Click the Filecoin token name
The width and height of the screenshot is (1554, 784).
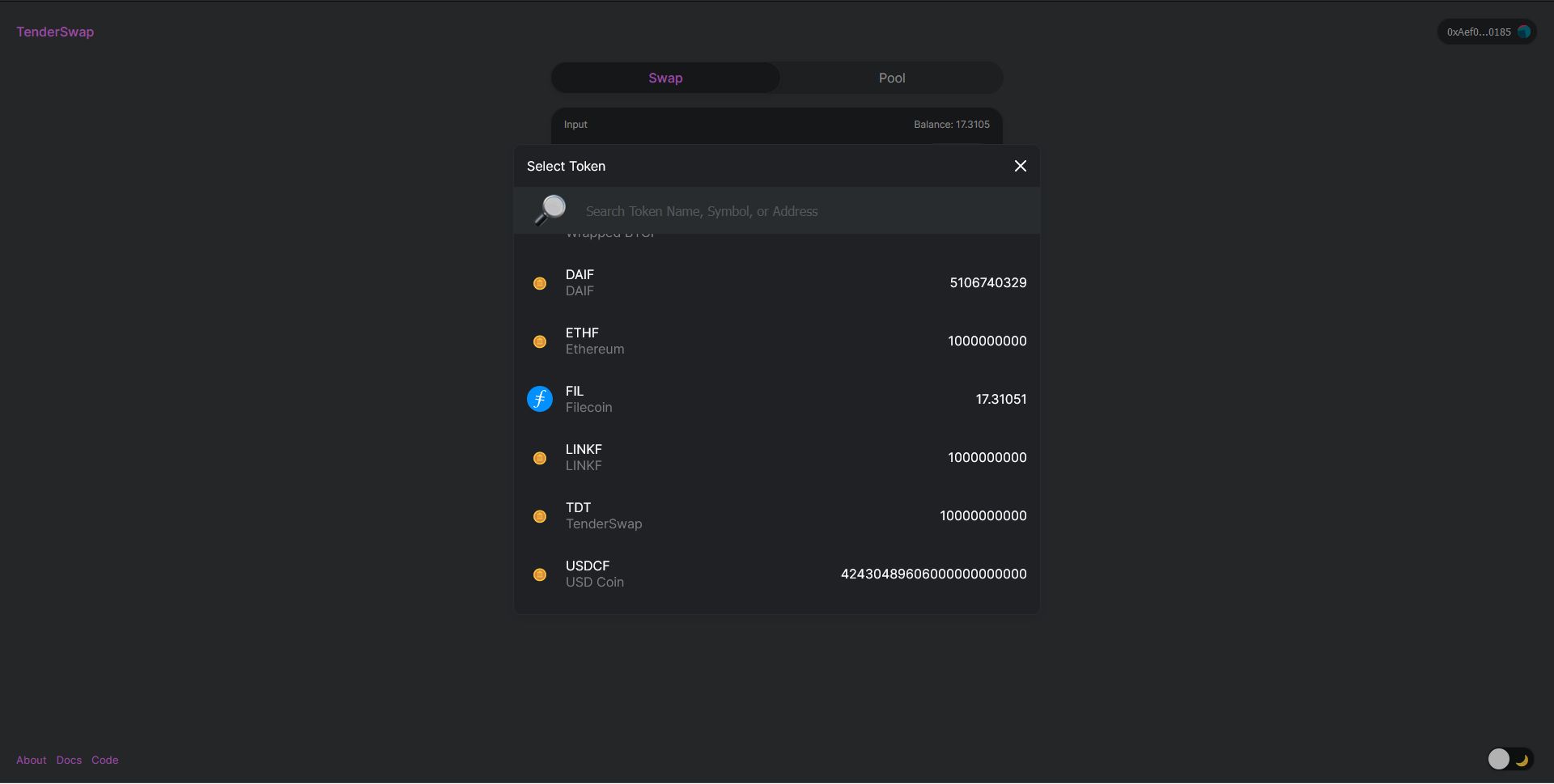[588, 408]
